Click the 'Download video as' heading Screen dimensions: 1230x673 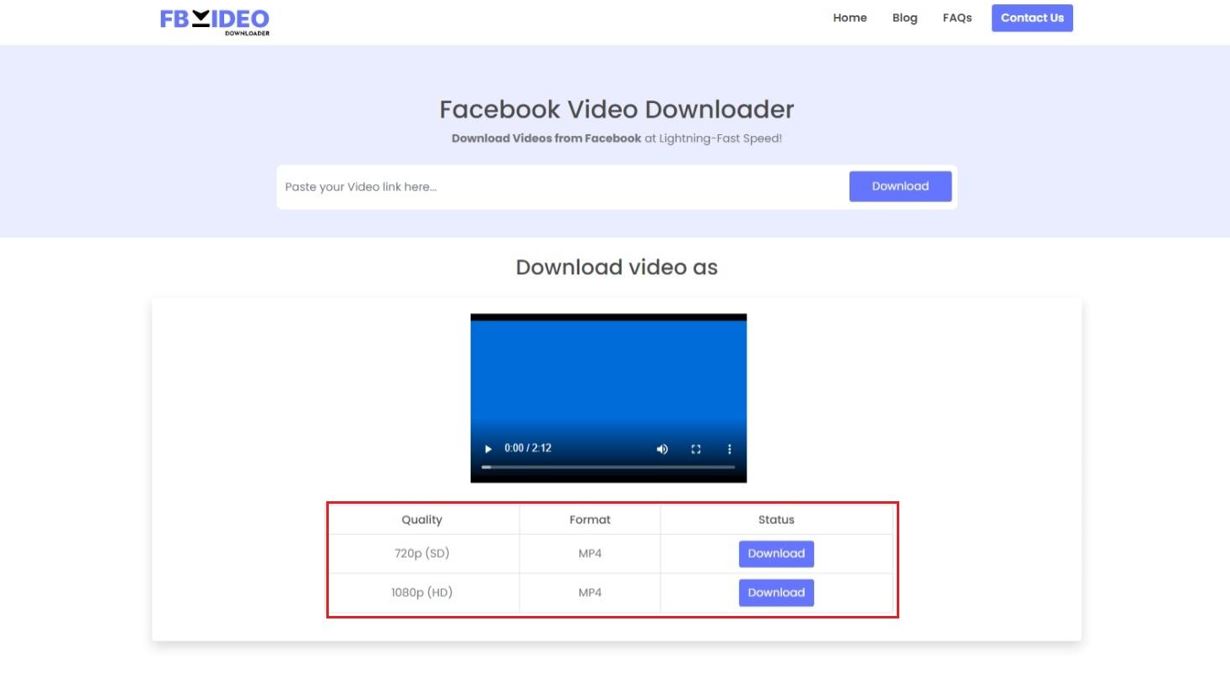coord(616,267)
